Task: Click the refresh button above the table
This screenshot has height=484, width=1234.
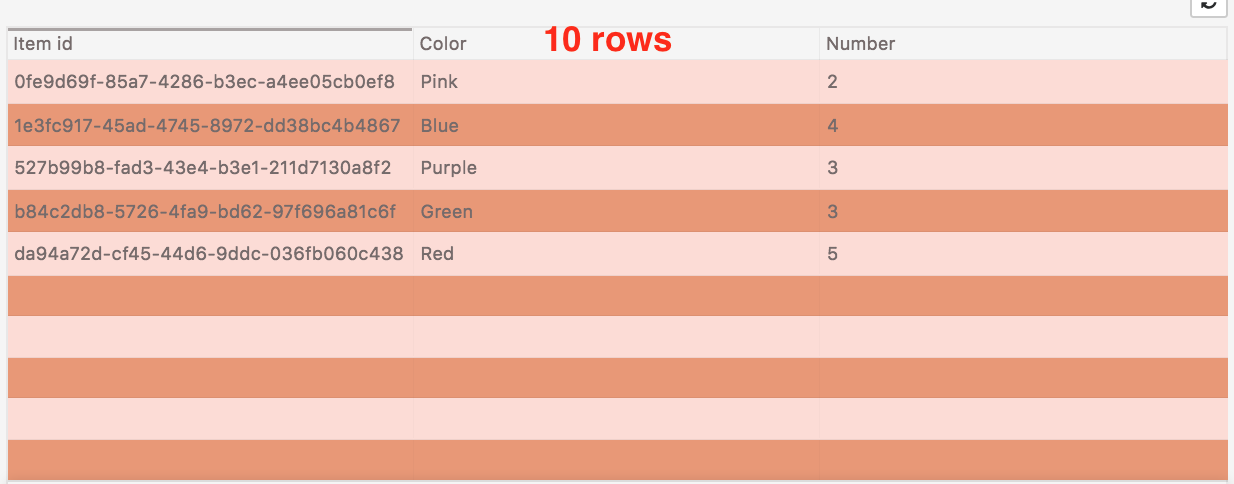Action: 1208,6
